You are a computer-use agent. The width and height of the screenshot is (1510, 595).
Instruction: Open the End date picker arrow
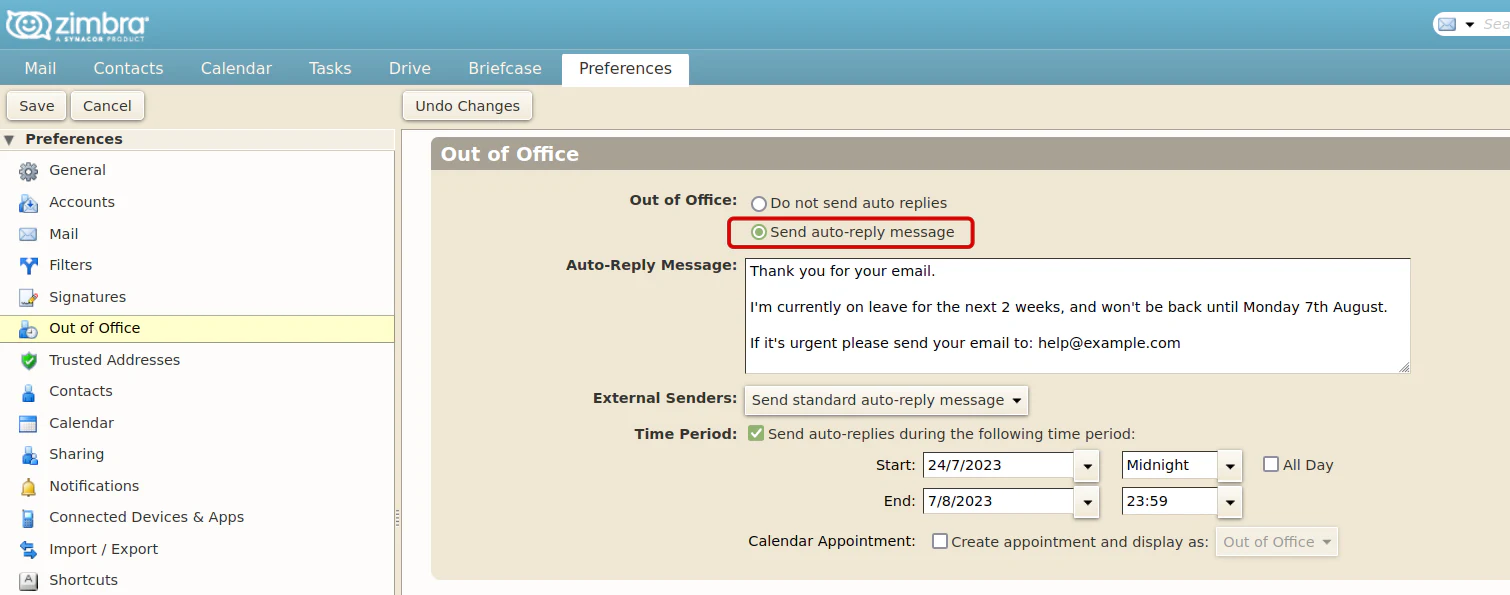coord(1087,502)
